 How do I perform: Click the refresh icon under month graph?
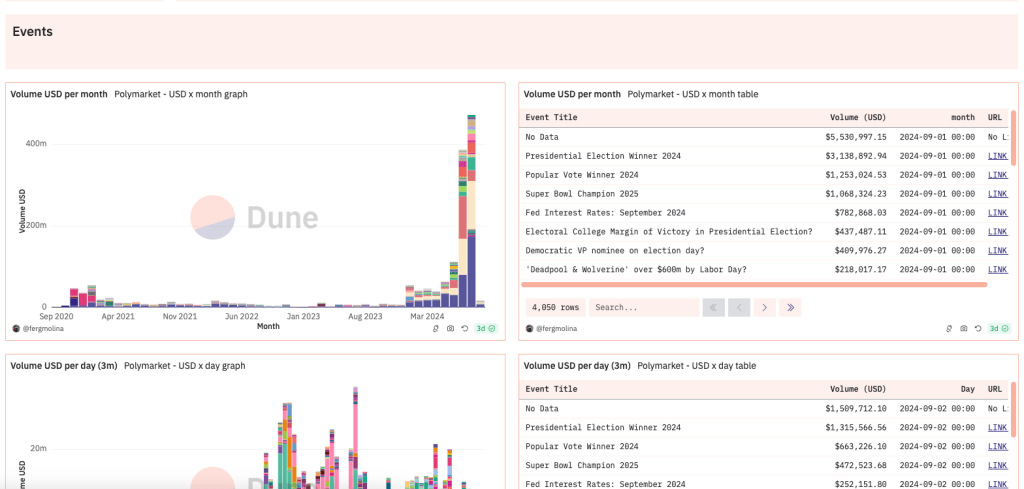(465, 328)
